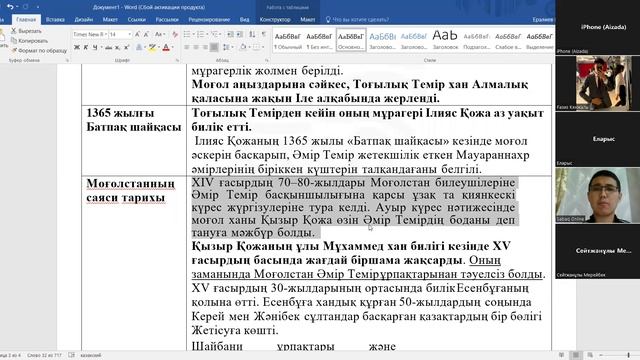
Task: Decrease paragraph indent
Action: [x=230, y=34]
